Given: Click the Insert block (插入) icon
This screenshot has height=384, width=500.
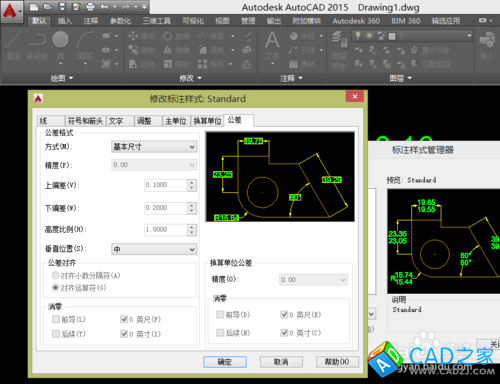Looking at the screenshot, I should 486,40.
